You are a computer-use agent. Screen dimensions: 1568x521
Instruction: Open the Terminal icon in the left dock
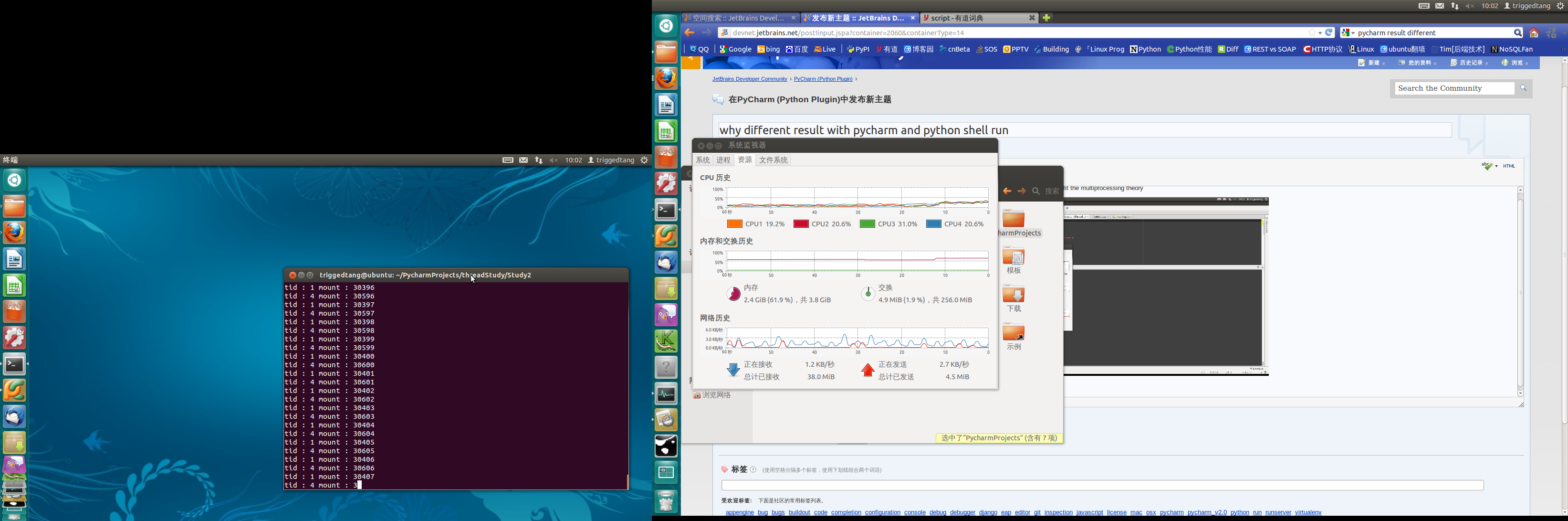[x=14, y=364]
